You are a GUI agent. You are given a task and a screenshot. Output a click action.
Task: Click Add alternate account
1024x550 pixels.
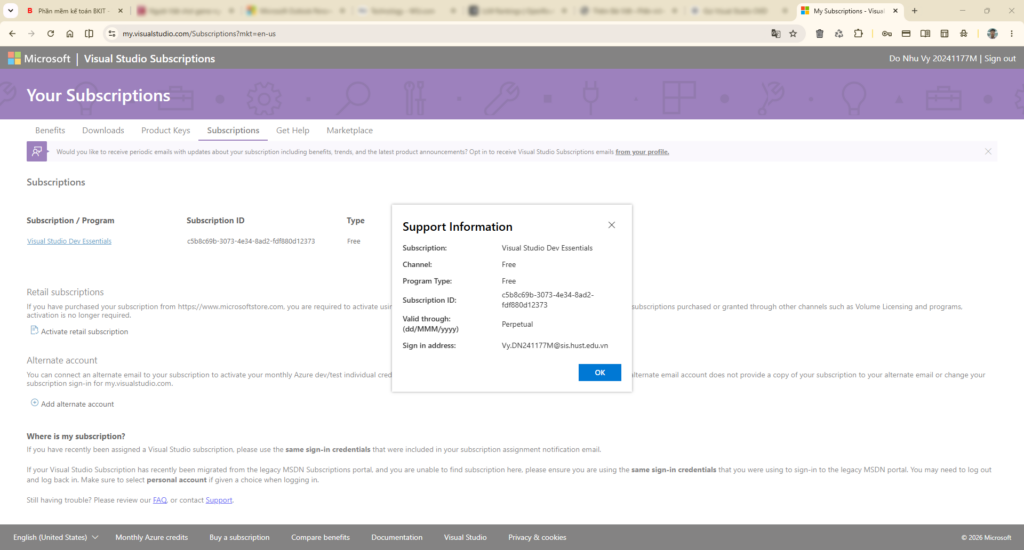pyautogui.click(x=77, y=404)
